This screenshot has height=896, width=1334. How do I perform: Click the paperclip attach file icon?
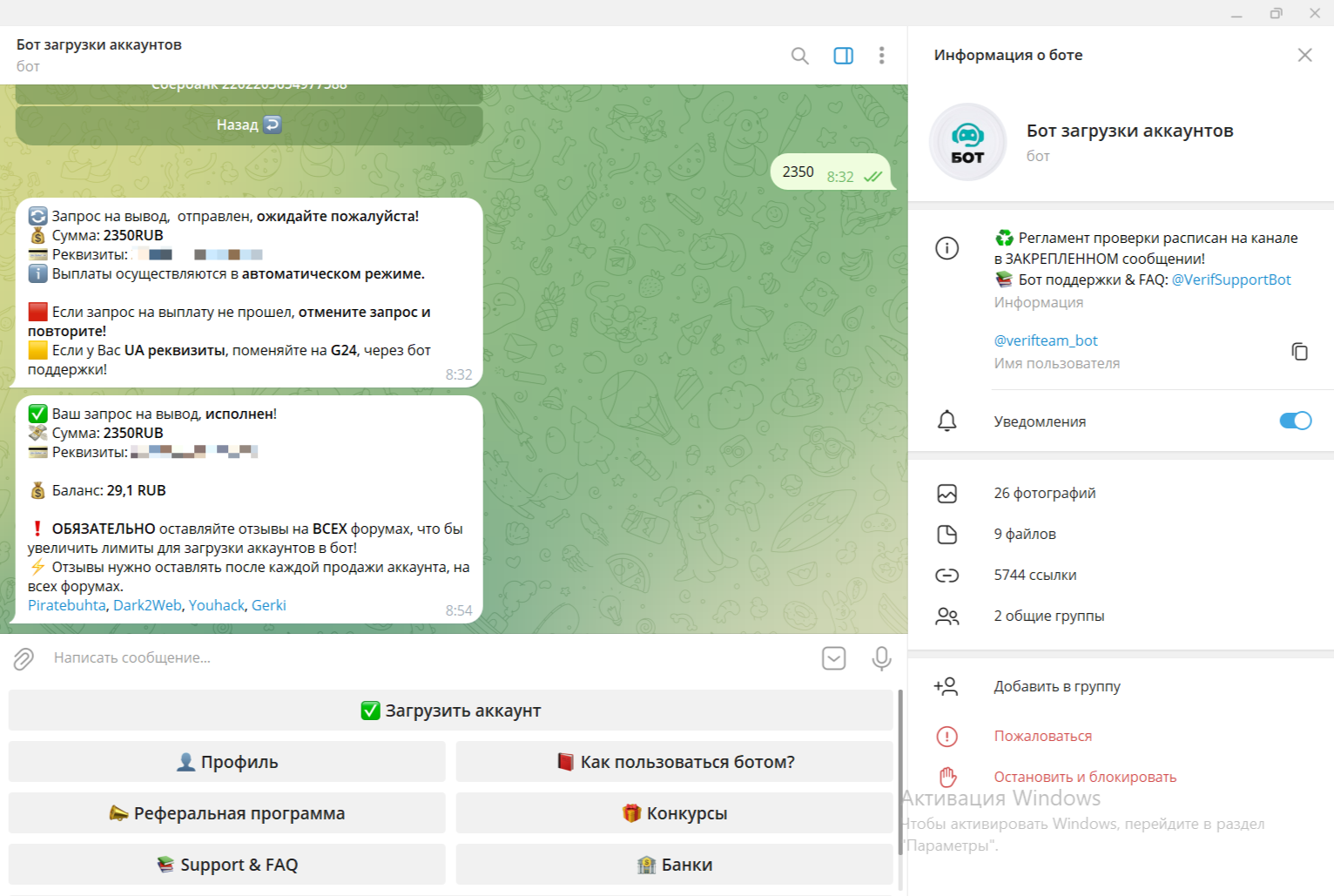click(24, 658)
